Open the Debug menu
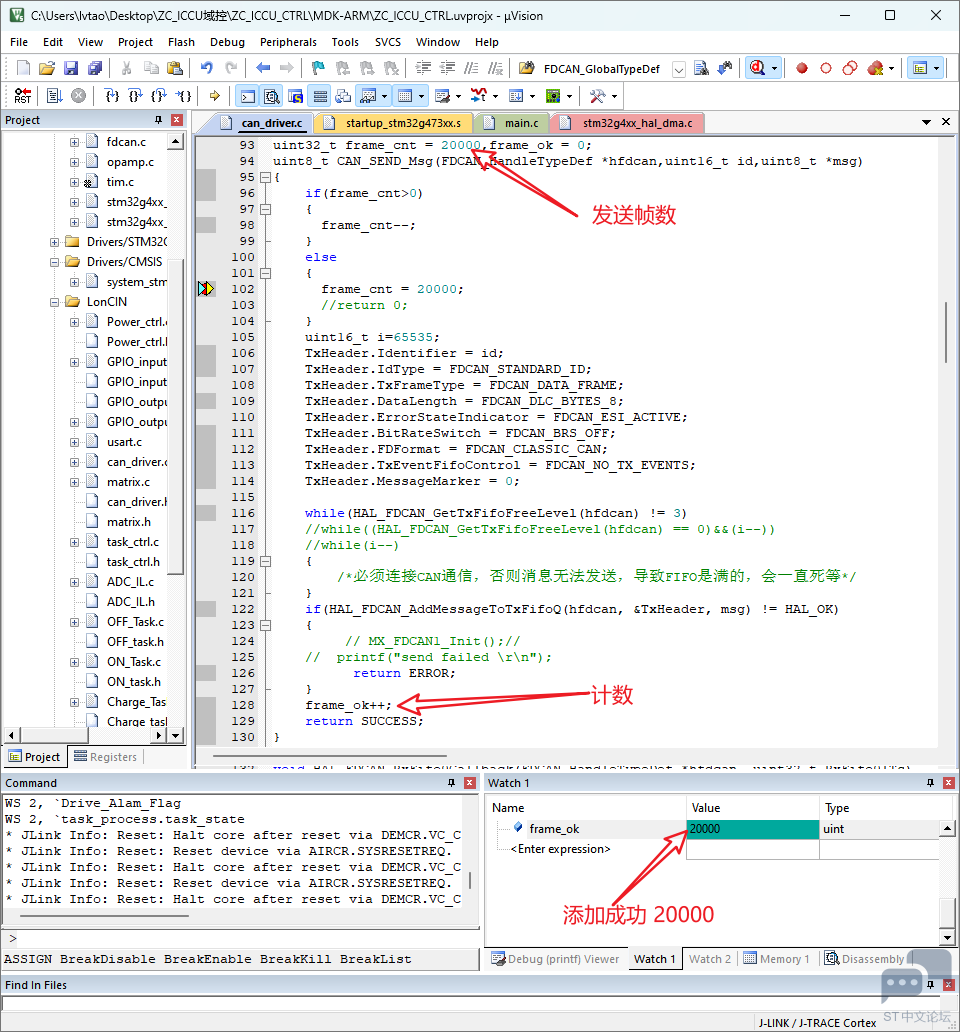The image size is (960, 1032). (x=227, y=42)
